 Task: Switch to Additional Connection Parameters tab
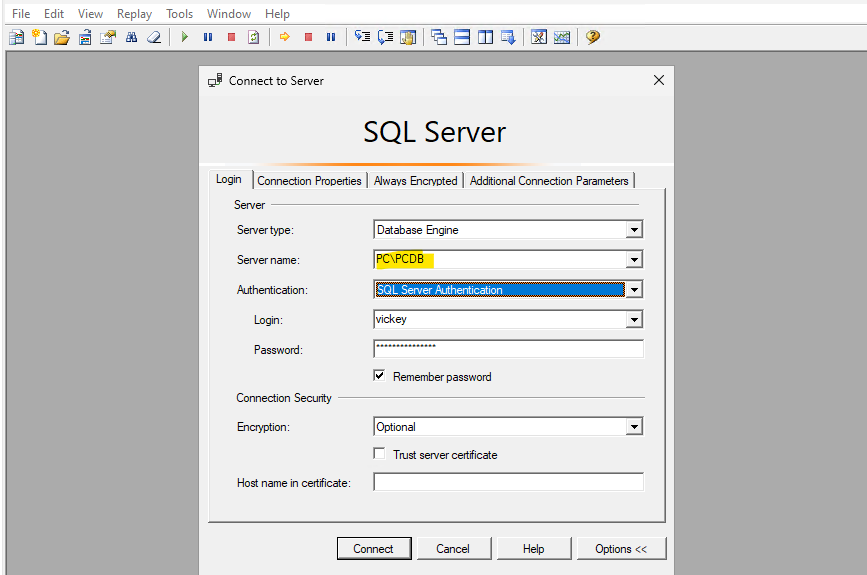[549, 181]
